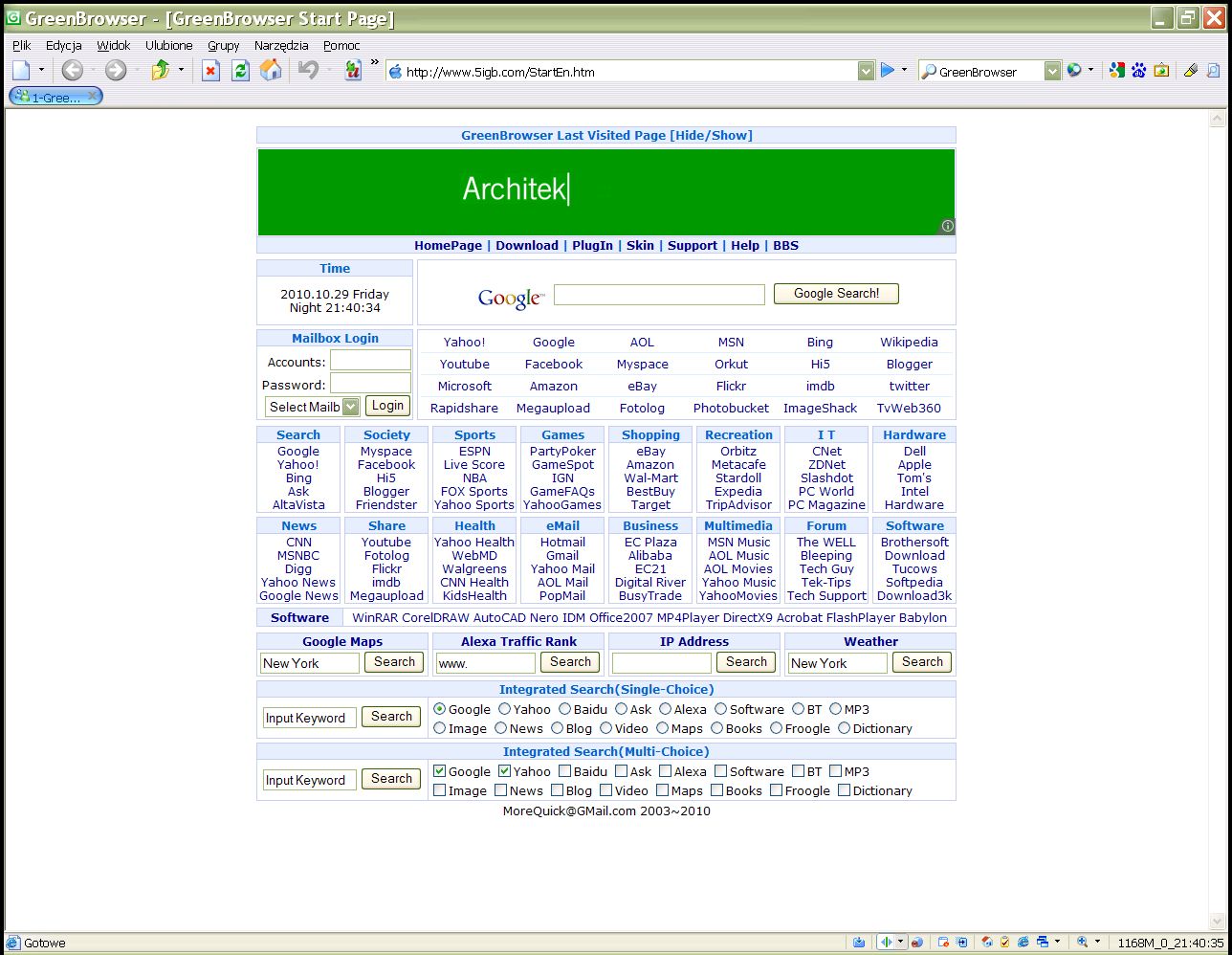
Task: Uncheck the Yahoo checkbox in Multi-Choice search
Action: coord(504,771)
